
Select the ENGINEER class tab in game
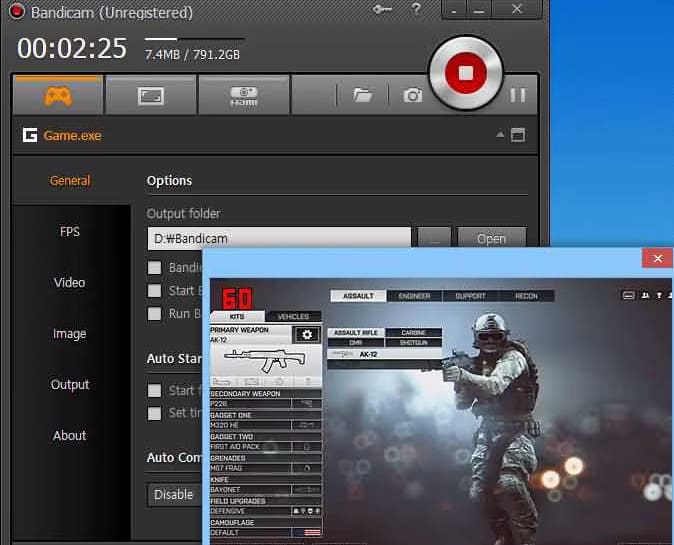click(414, 296)
